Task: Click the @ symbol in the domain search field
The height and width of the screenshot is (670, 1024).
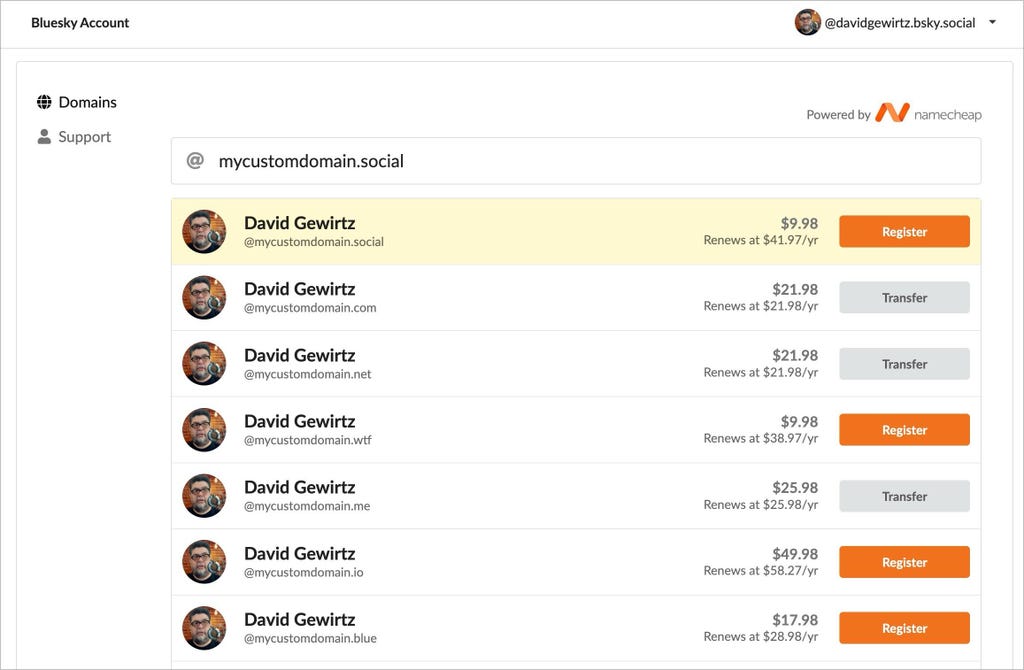Action: (x=195, y=160)
